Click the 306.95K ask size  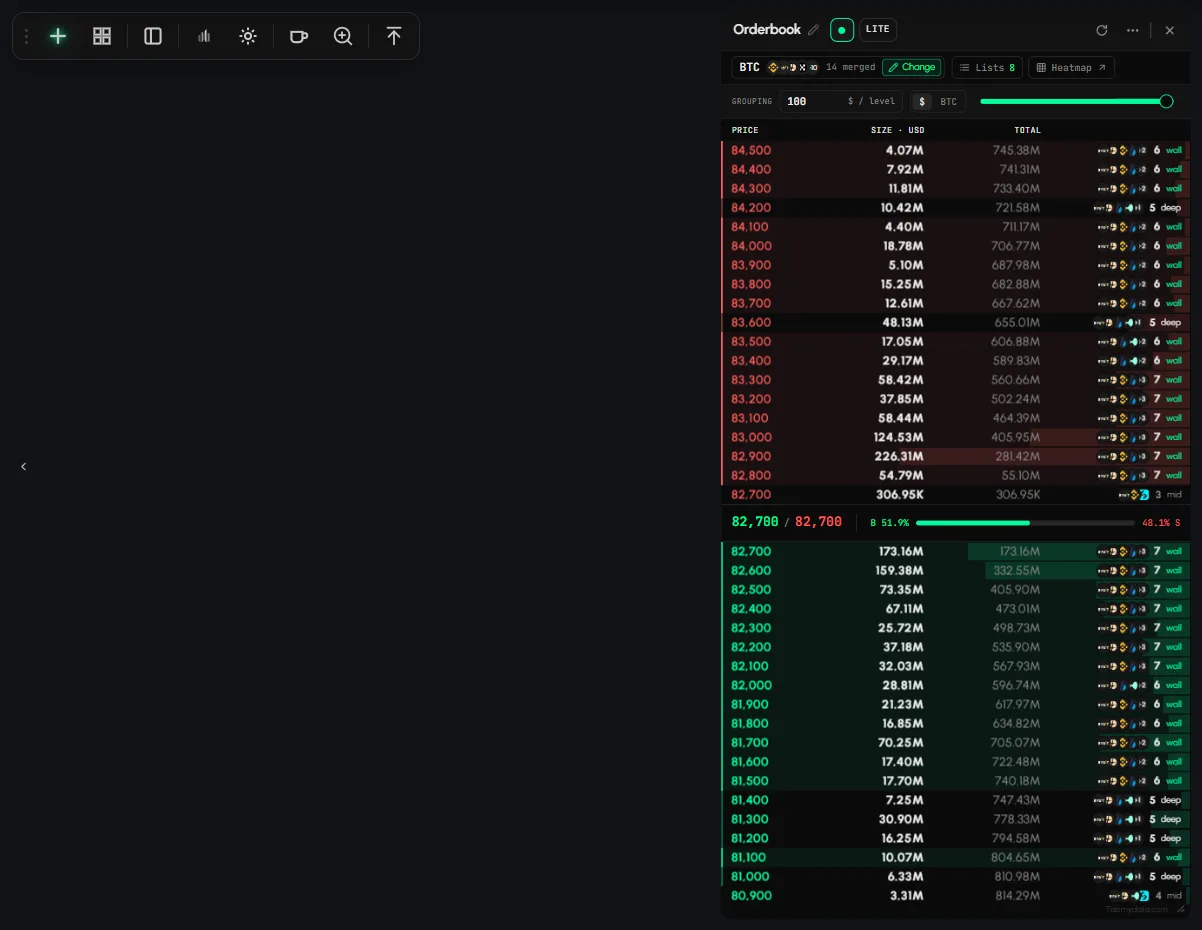click(899, 495)
